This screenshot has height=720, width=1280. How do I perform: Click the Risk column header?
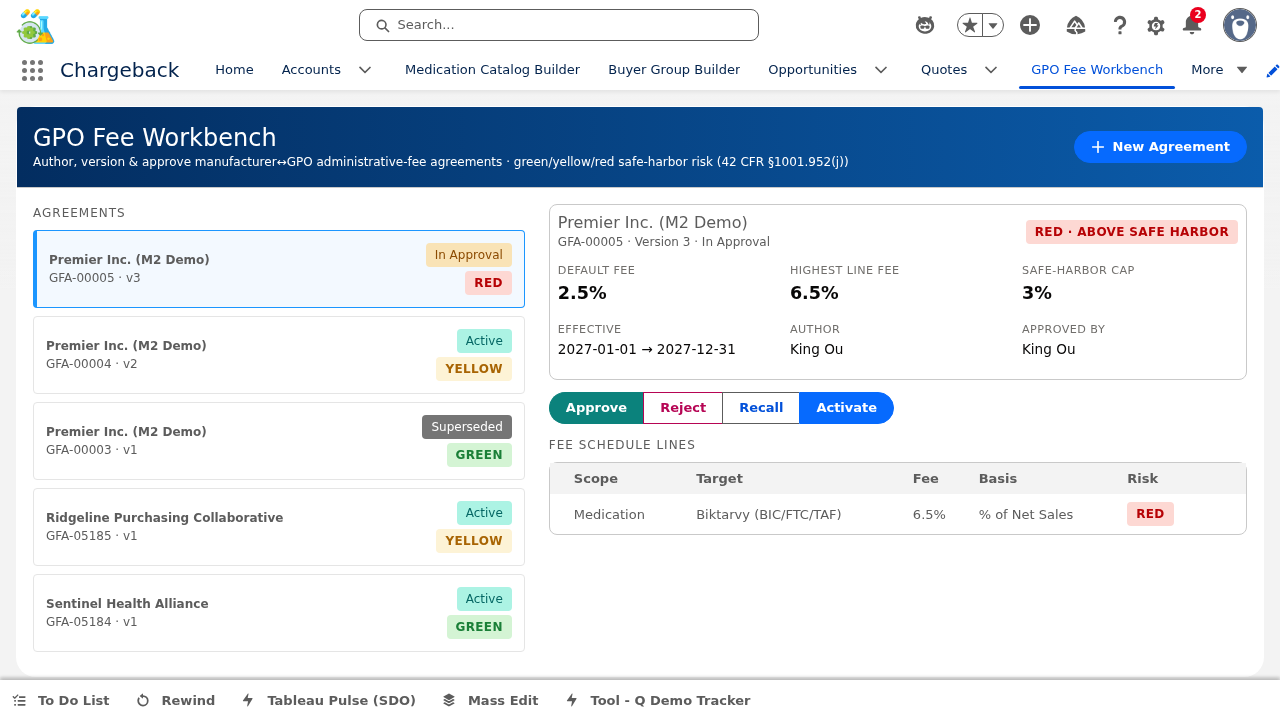[x=1142, y=478]
